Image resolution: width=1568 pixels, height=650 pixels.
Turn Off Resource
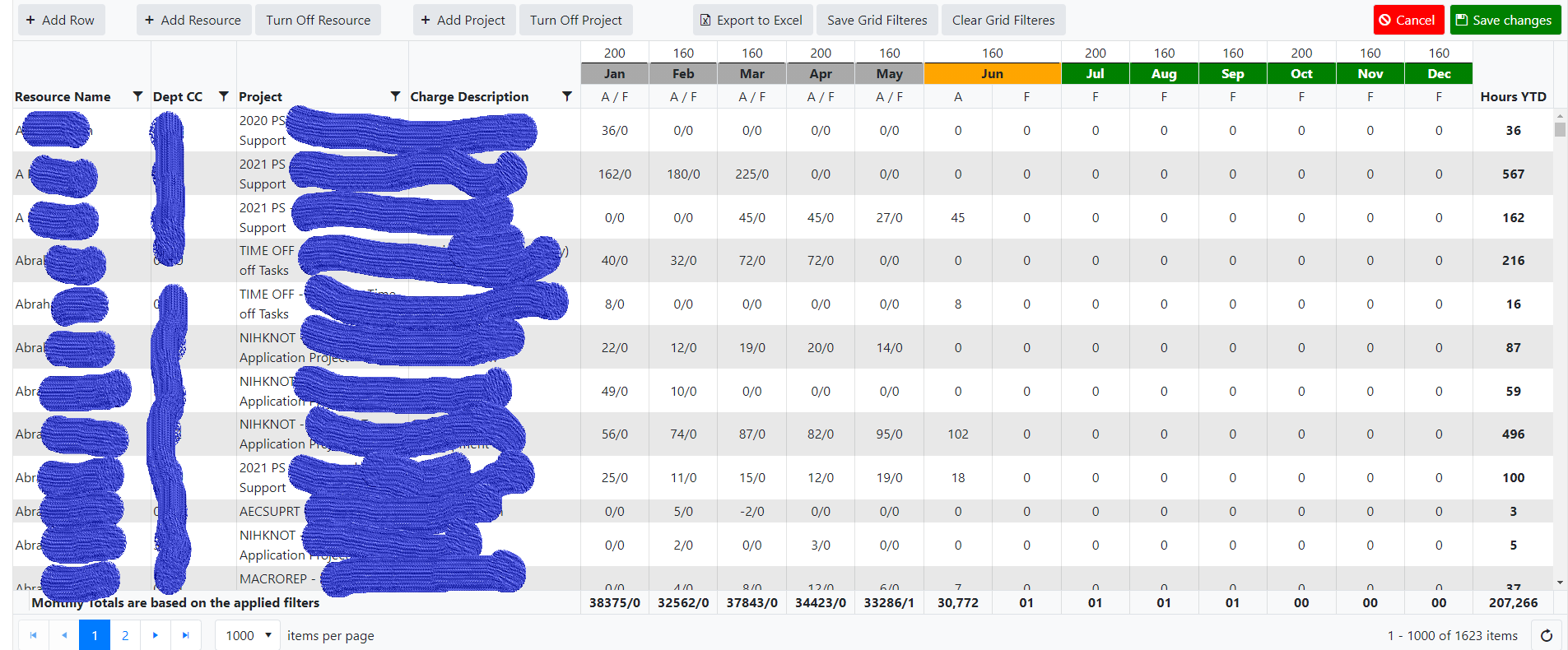tap(318, 20)
